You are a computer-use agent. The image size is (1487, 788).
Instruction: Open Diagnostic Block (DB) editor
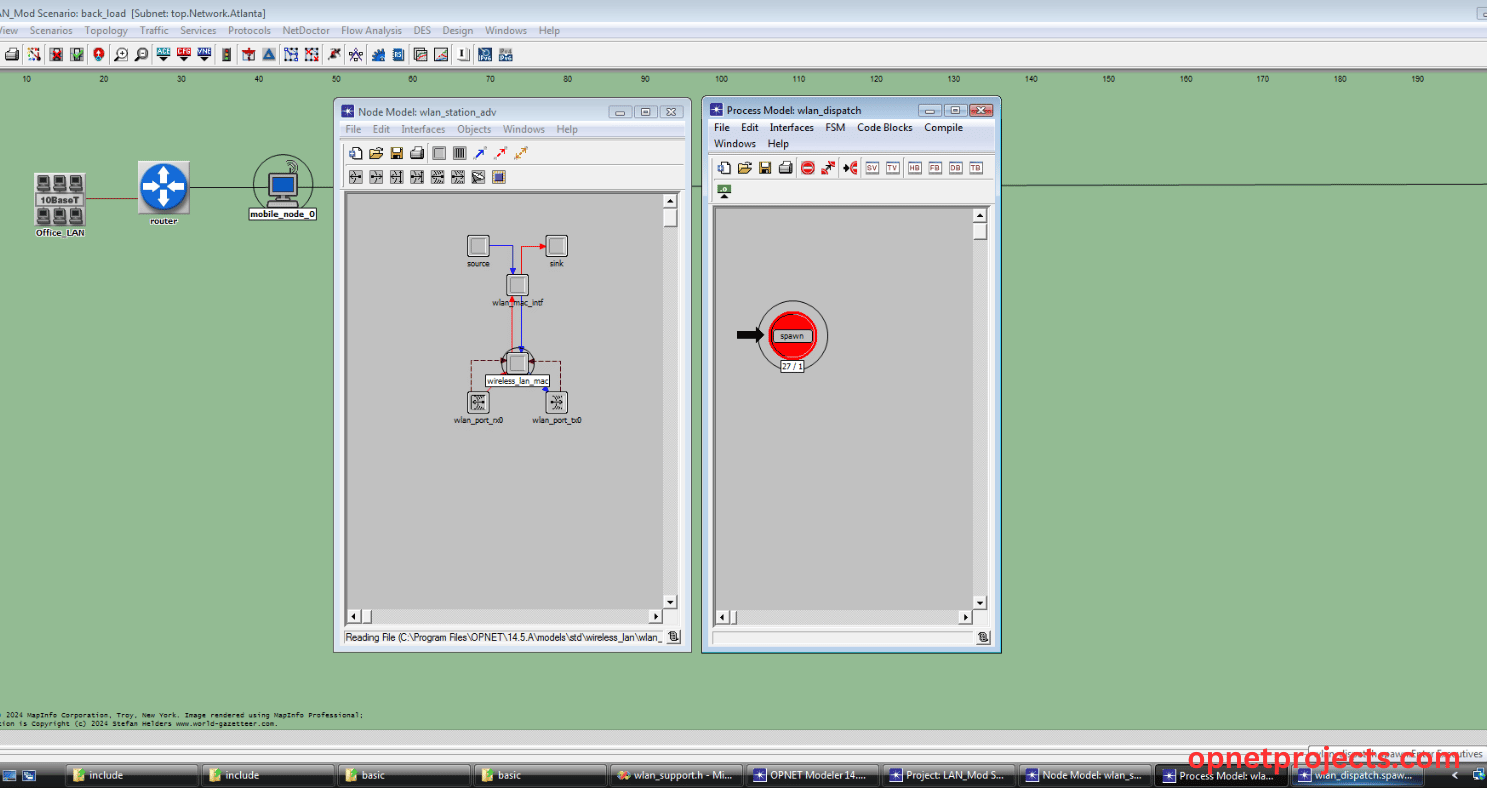(955, 168)
